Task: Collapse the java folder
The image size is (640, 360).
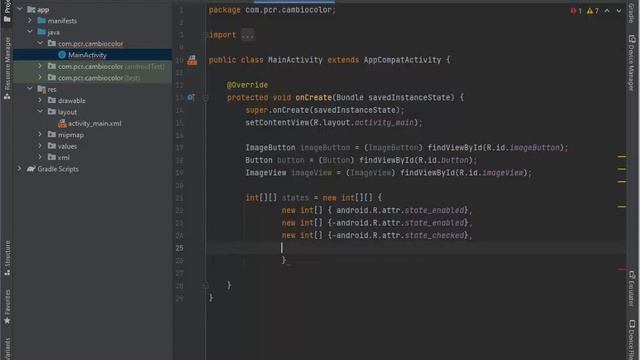Action: pyautogui.click(x=30, y=32)
